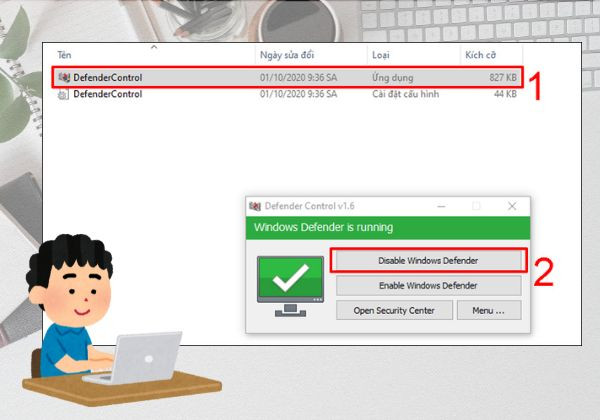Click the 827 KB size cell

tap(503, 78)
